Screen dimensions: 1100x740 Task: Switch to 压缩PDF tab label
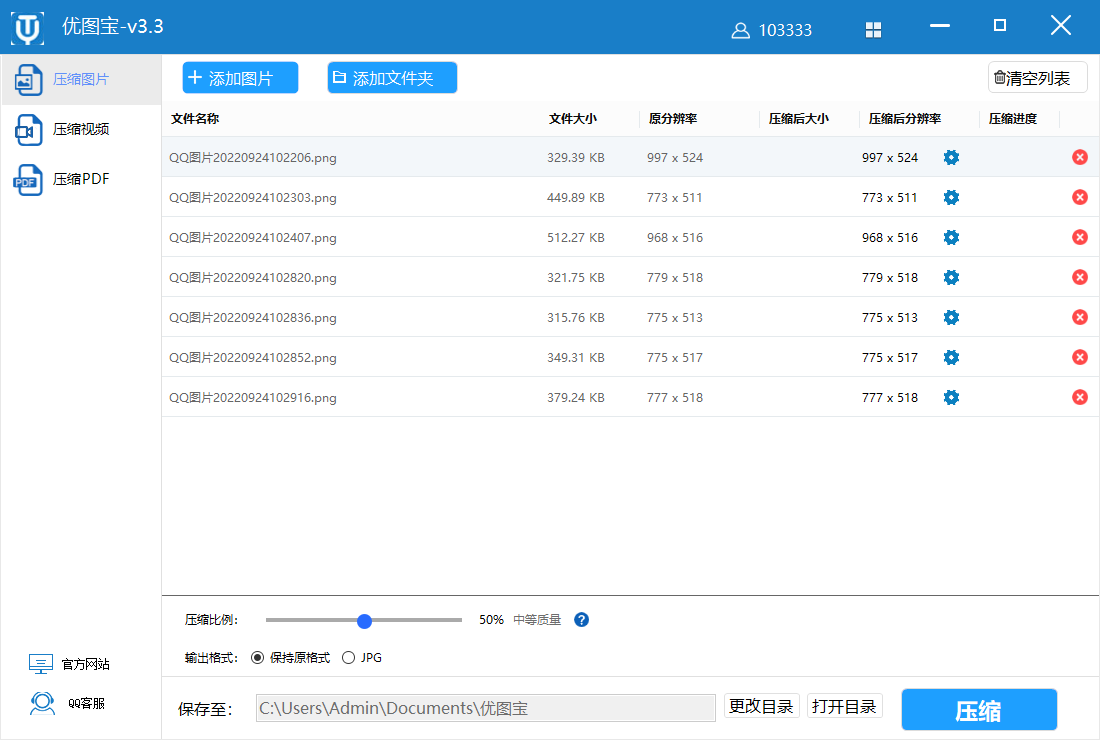pos(81,179)
